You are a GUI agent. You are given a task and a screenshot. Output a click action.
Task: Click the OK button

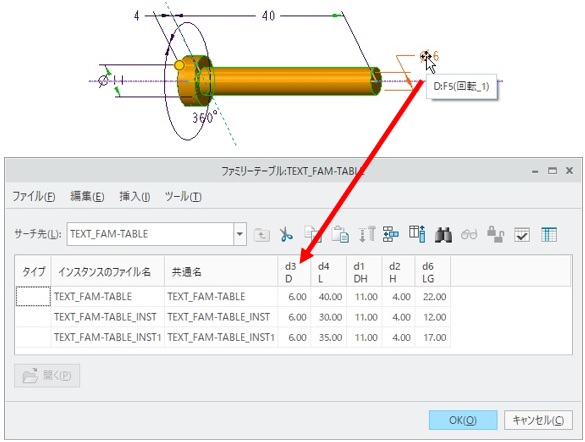point(463,420)
